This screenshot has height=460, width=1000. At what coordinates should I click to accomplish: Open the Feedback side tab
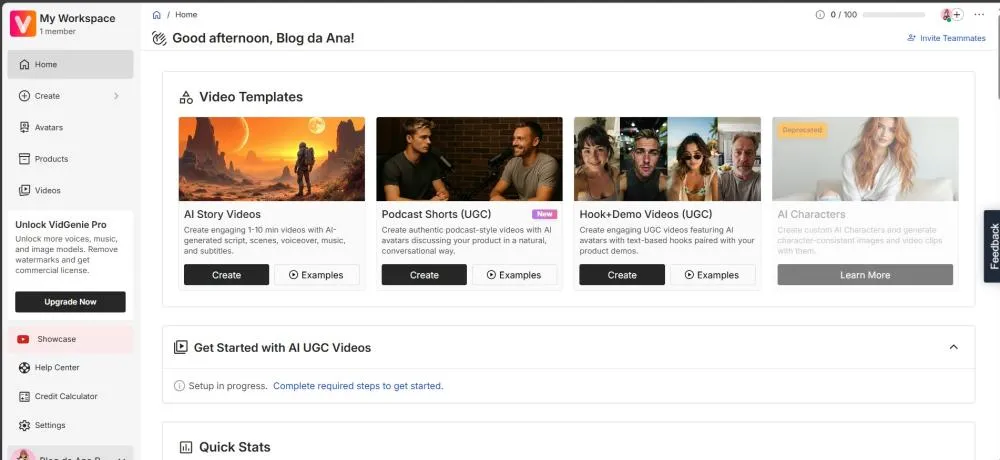[x=992, y=246]
